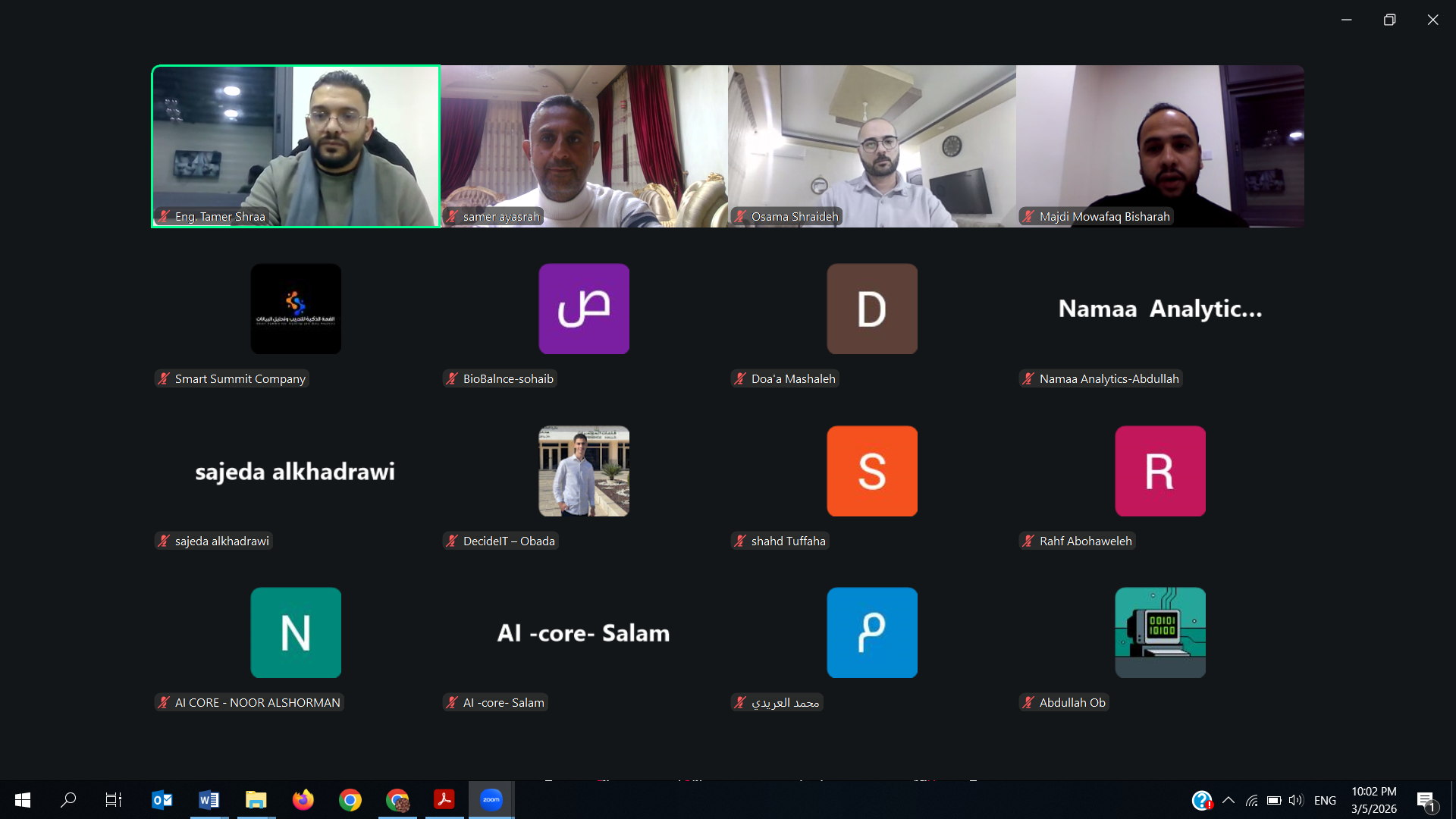
Task: Open Google Chrome from the taskbar
Action: click(x=350, y=799)
